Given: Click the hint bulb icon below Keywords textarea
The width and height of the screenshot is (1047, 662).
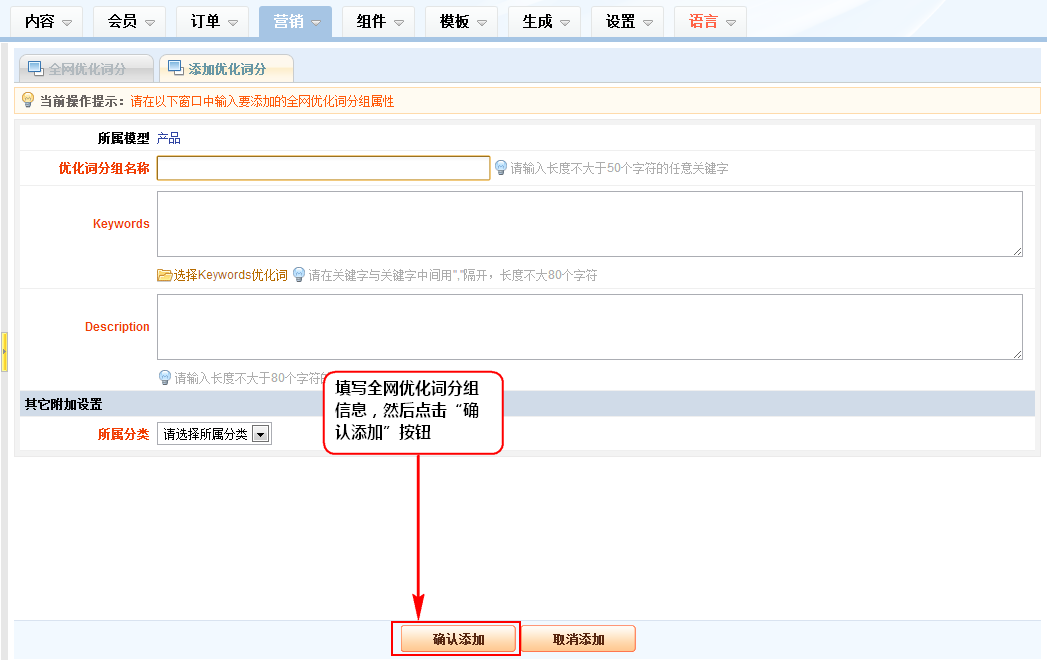Looking at the screenshot, I should (298, 275).
